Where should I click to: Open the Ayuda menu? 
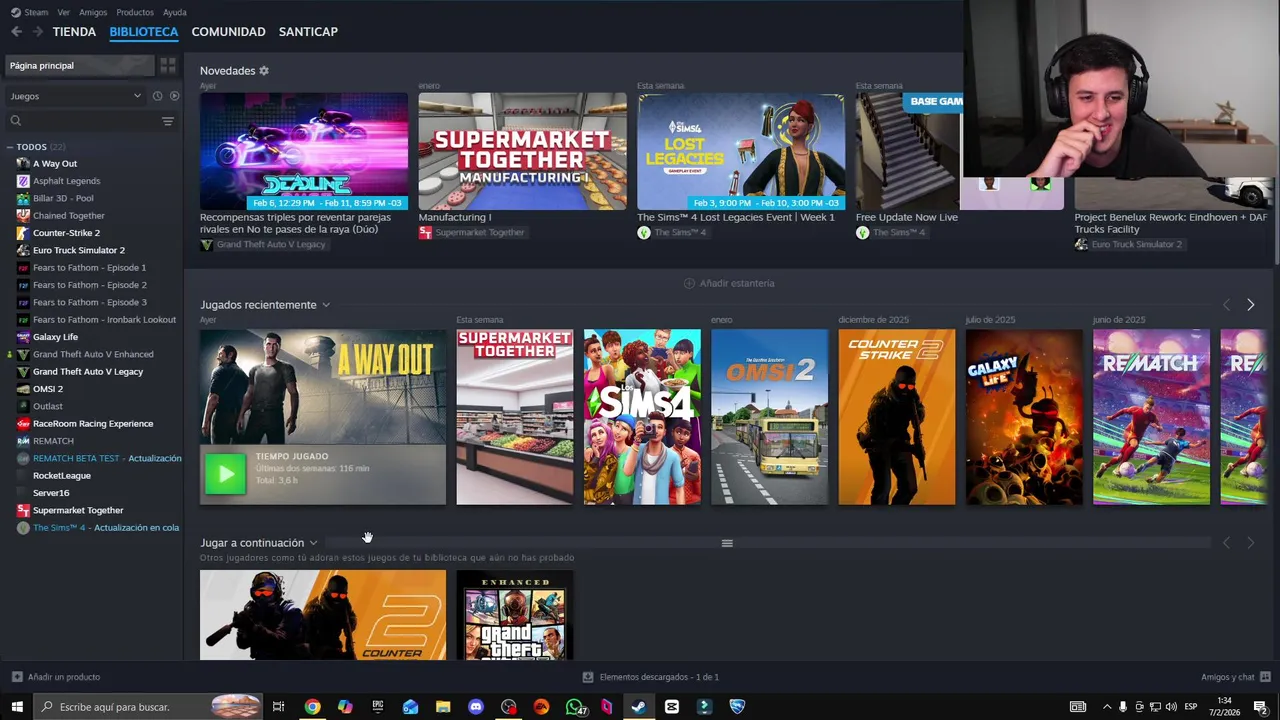tap(175, 12)
